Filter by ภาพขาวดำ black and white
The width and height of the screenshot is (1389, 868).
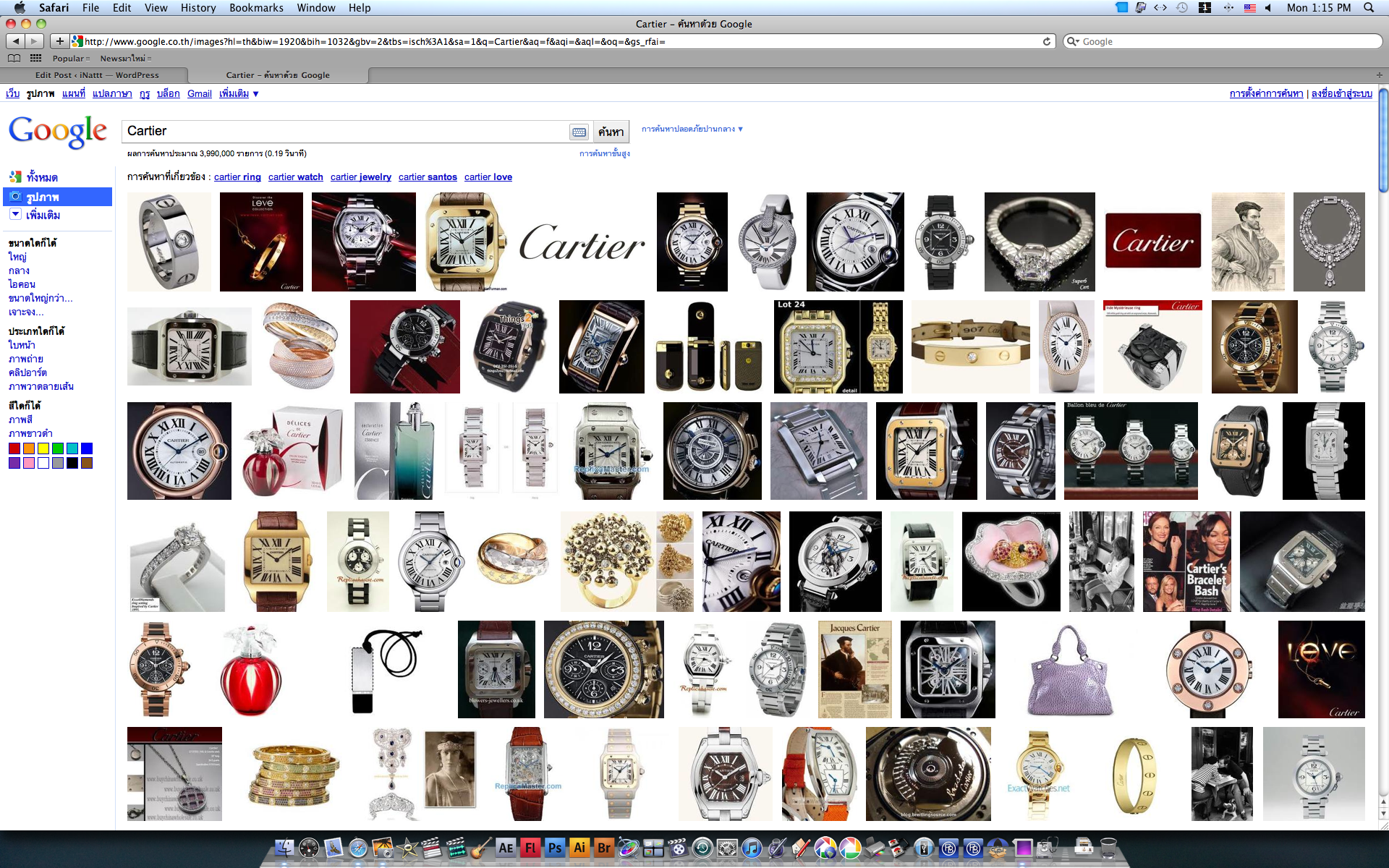(30, 433)
